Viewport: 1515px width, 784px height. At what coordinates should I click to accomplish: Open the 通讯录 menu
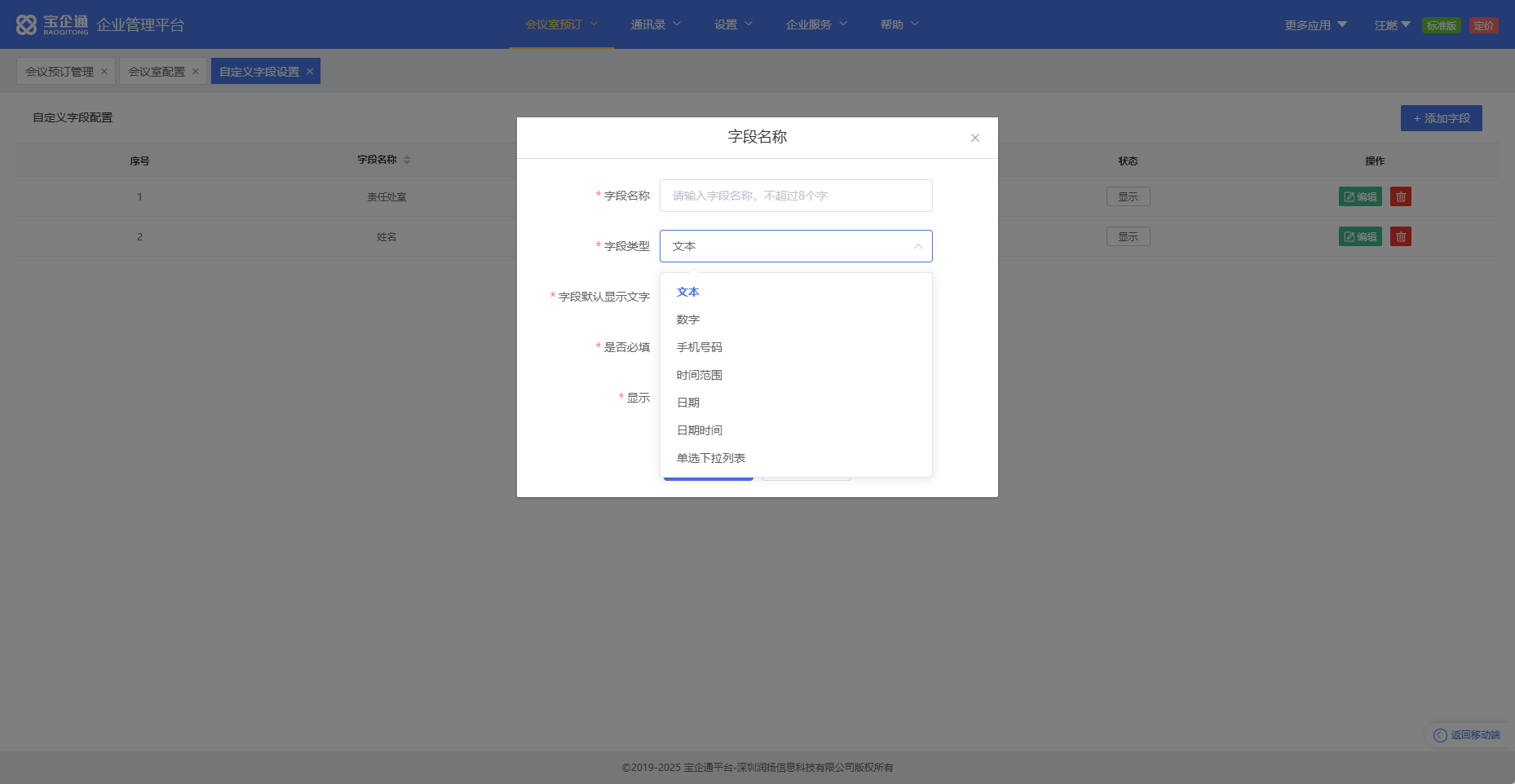pos(655,24)
